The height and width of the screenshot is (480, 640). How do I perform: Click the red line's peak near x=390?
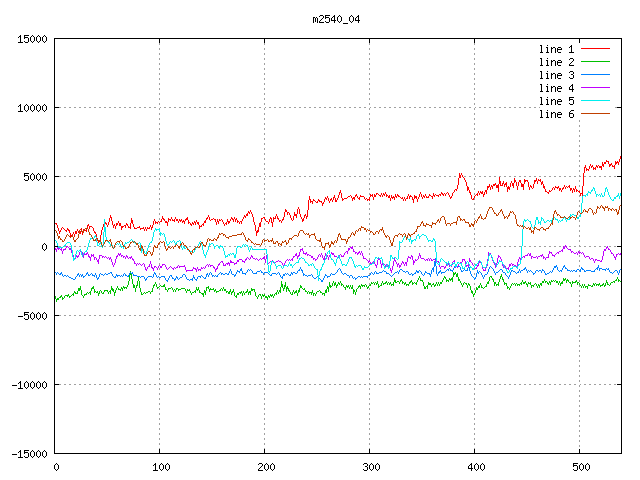460,175
